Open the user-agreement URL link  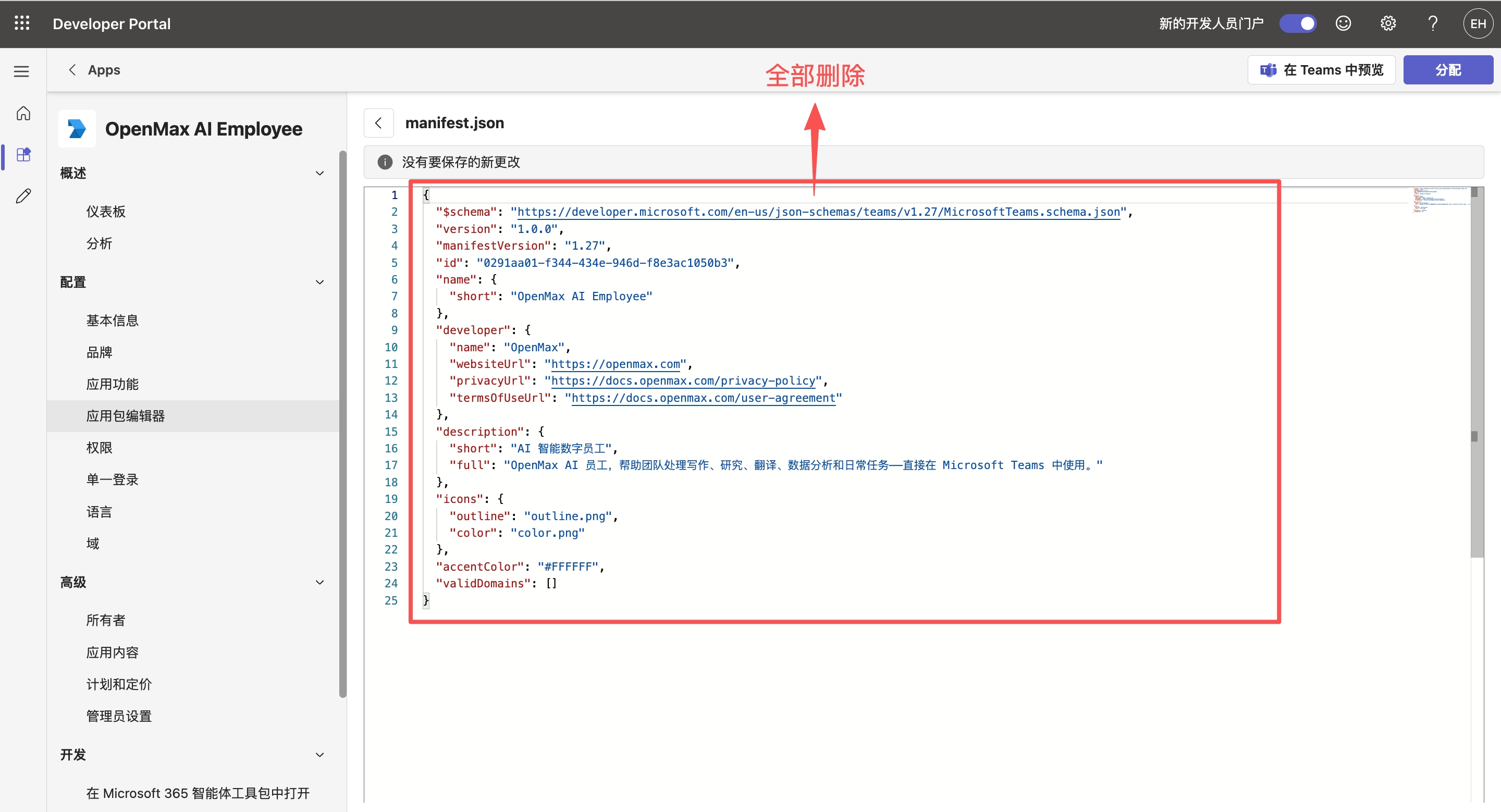tap(703, 398)
